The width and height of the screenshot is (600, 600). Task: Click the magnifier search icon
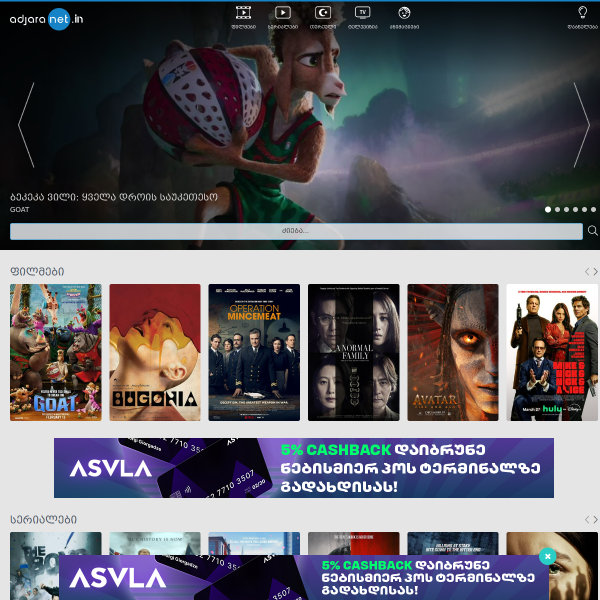[592, 231]
